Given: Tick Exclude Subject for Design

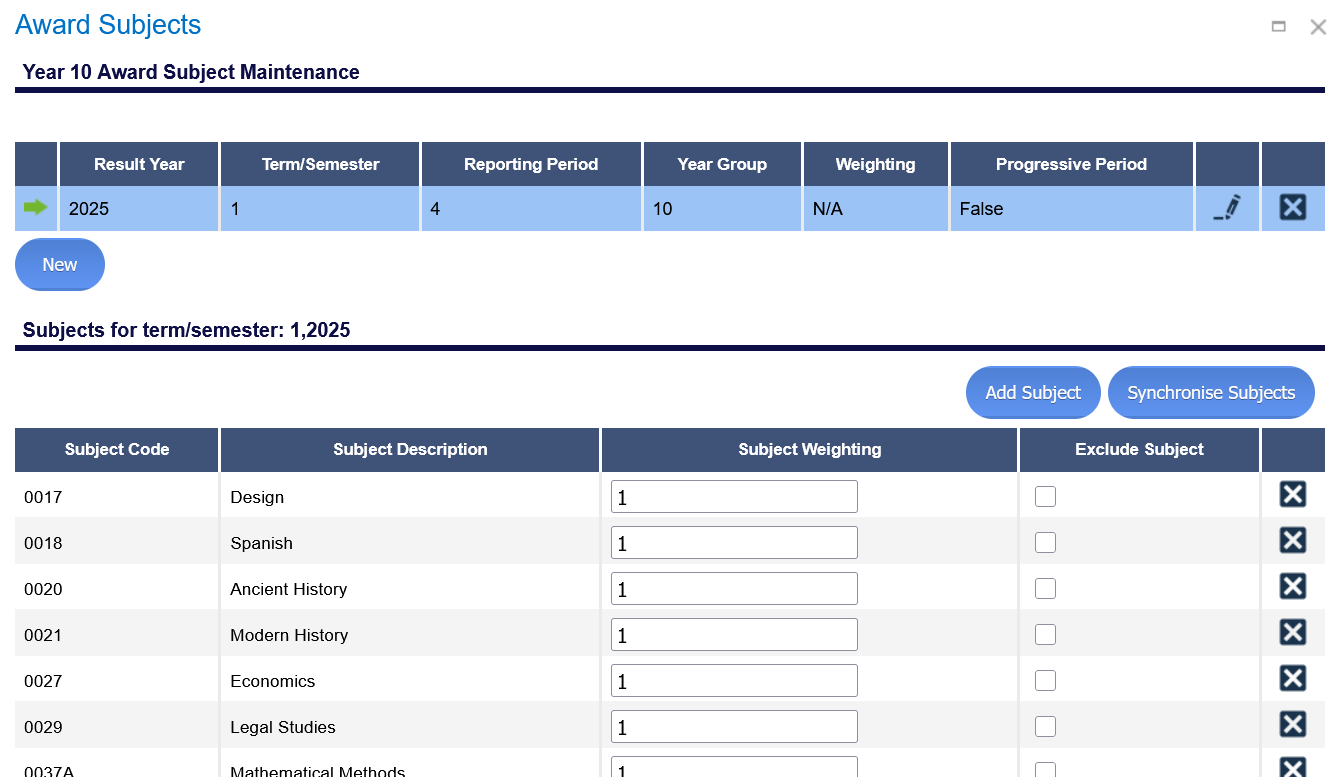Looking at the screenshot, I should pos(1045,497).
